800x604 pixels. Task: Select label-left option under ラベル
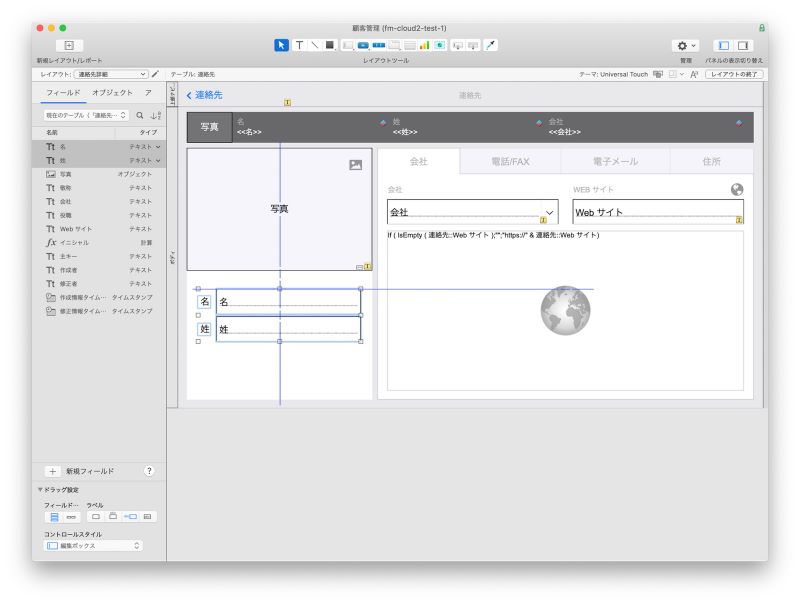(x=130, y=517)
